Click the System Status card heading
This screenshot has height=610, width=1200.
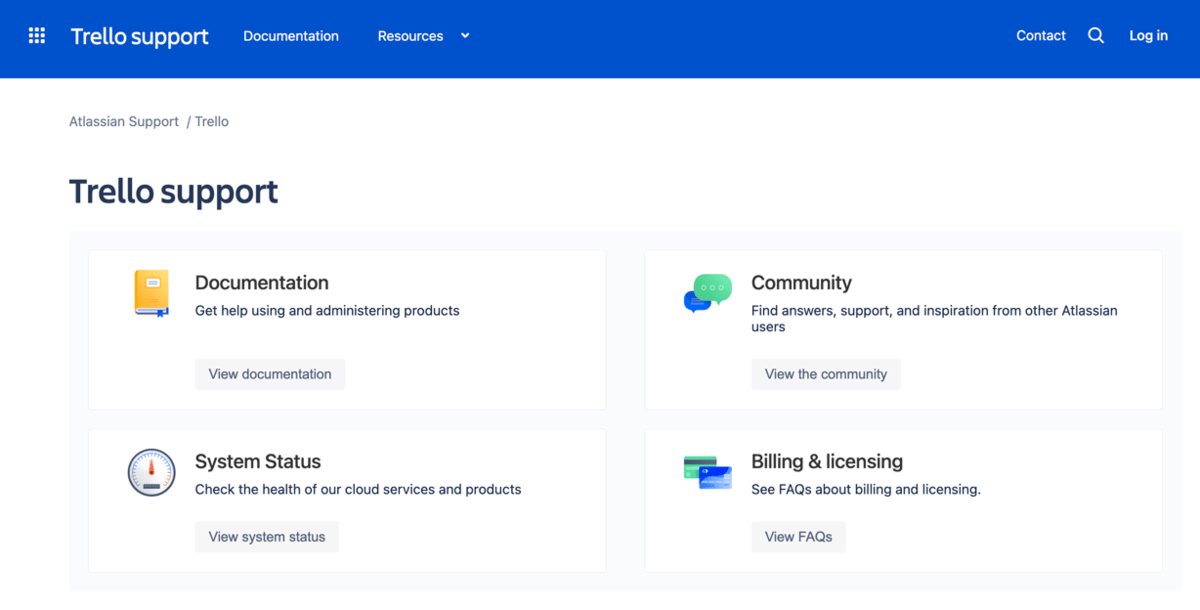pyautogui.click(x=258, y=462)
